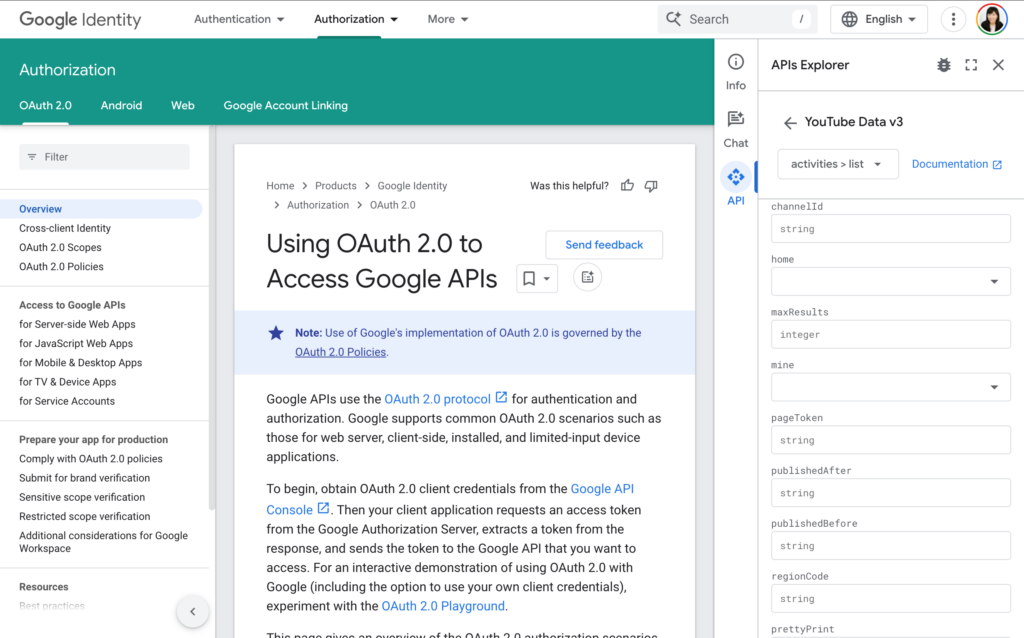1024x638 pixels.
Task: Switch to the Android tab
Action: point(121,105)
